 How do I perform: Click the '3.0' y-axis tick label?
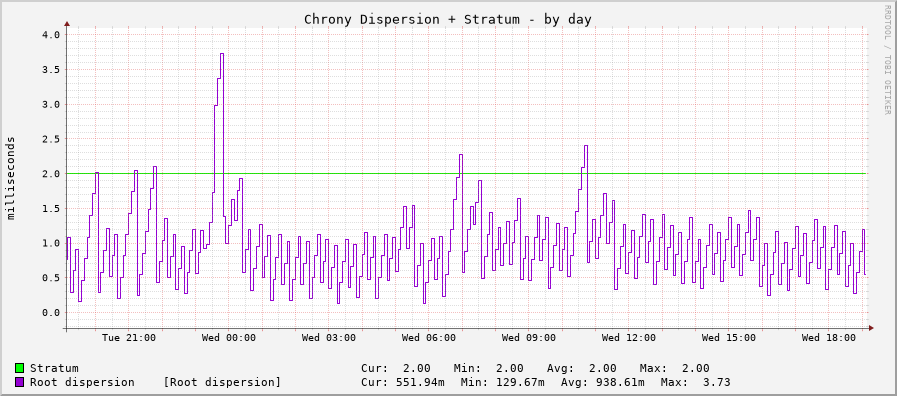point(51,104)
